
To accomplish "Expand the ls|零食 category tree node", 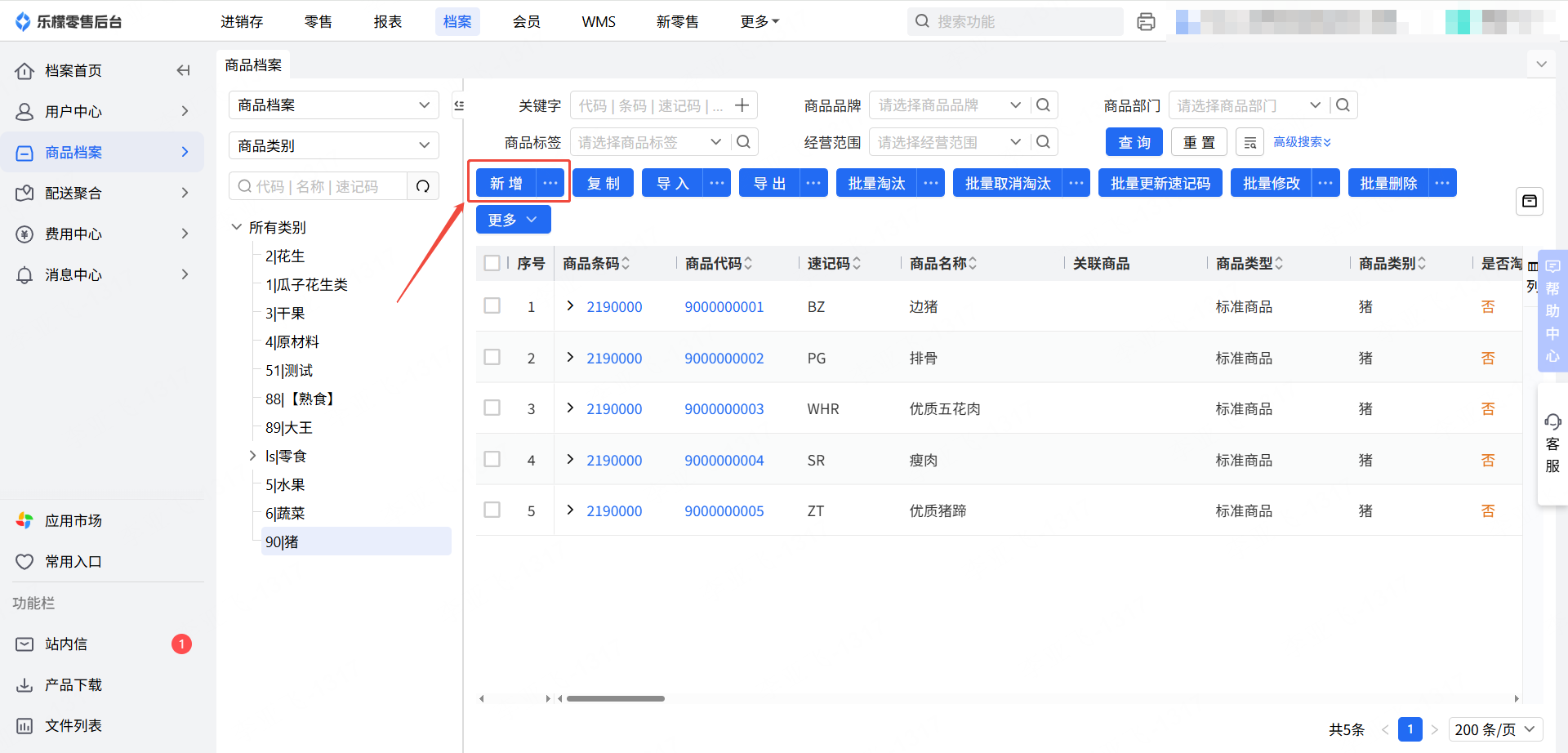I will pyautogui.click(x=252, y=456).
